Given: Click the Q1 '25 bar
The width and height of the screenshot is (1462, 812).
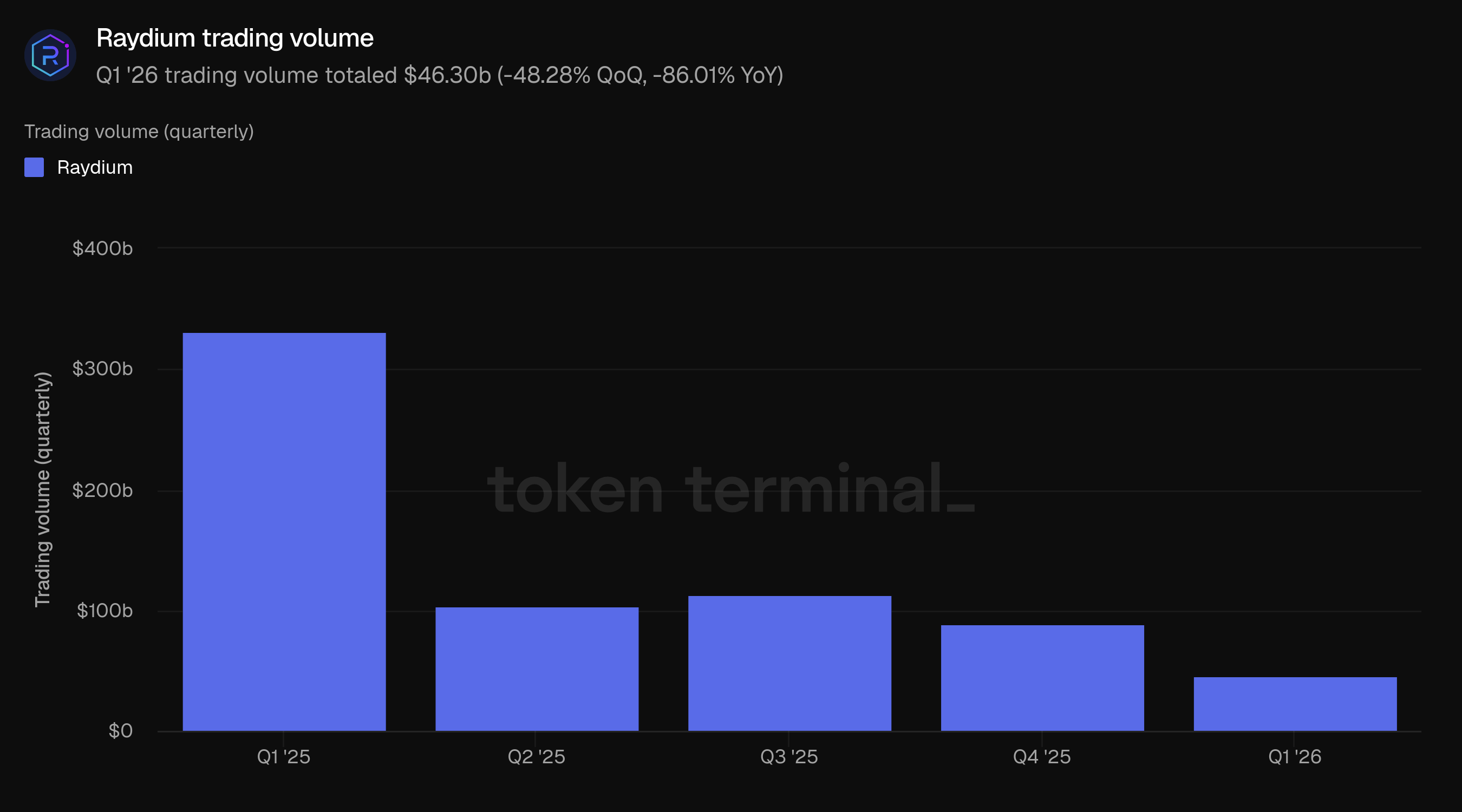Looking at the screenshot, I should (x=284, y=532).
